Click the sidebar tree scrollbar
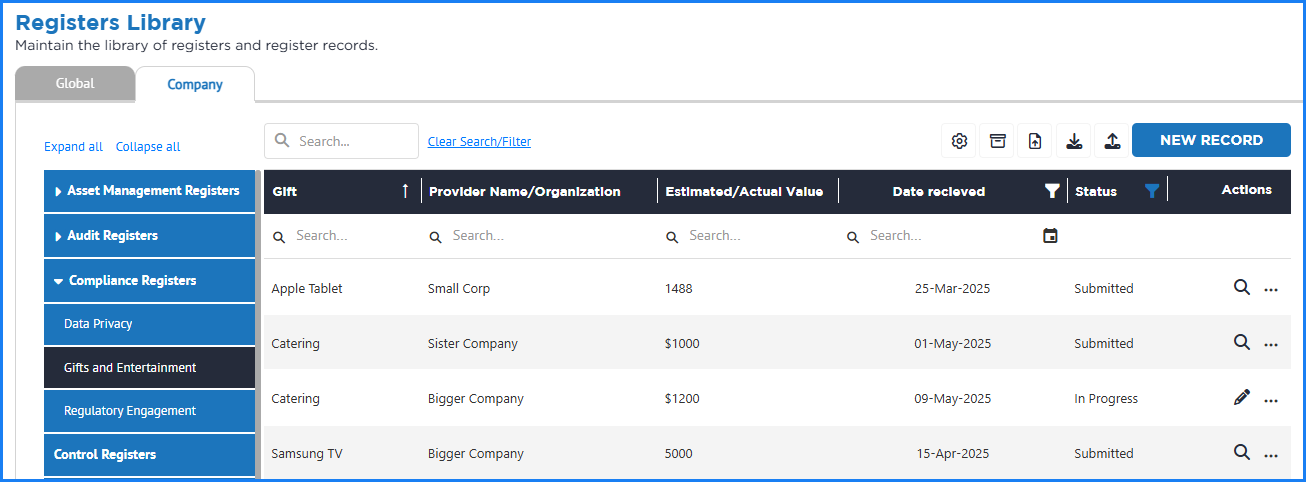This screenshot has height=482, width=1306. (259, 325)
